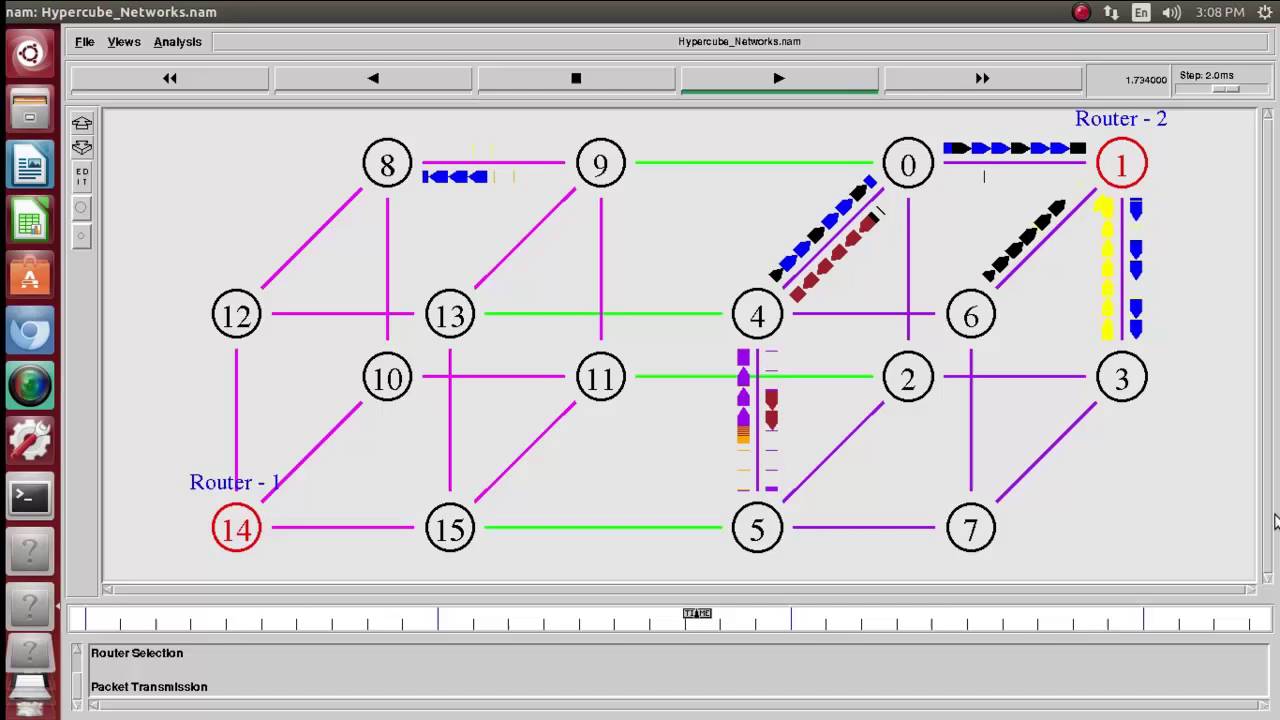This screenshot has height=720, width=1280.
Task: Open the Views menu
Action: (x=124, y=42)
